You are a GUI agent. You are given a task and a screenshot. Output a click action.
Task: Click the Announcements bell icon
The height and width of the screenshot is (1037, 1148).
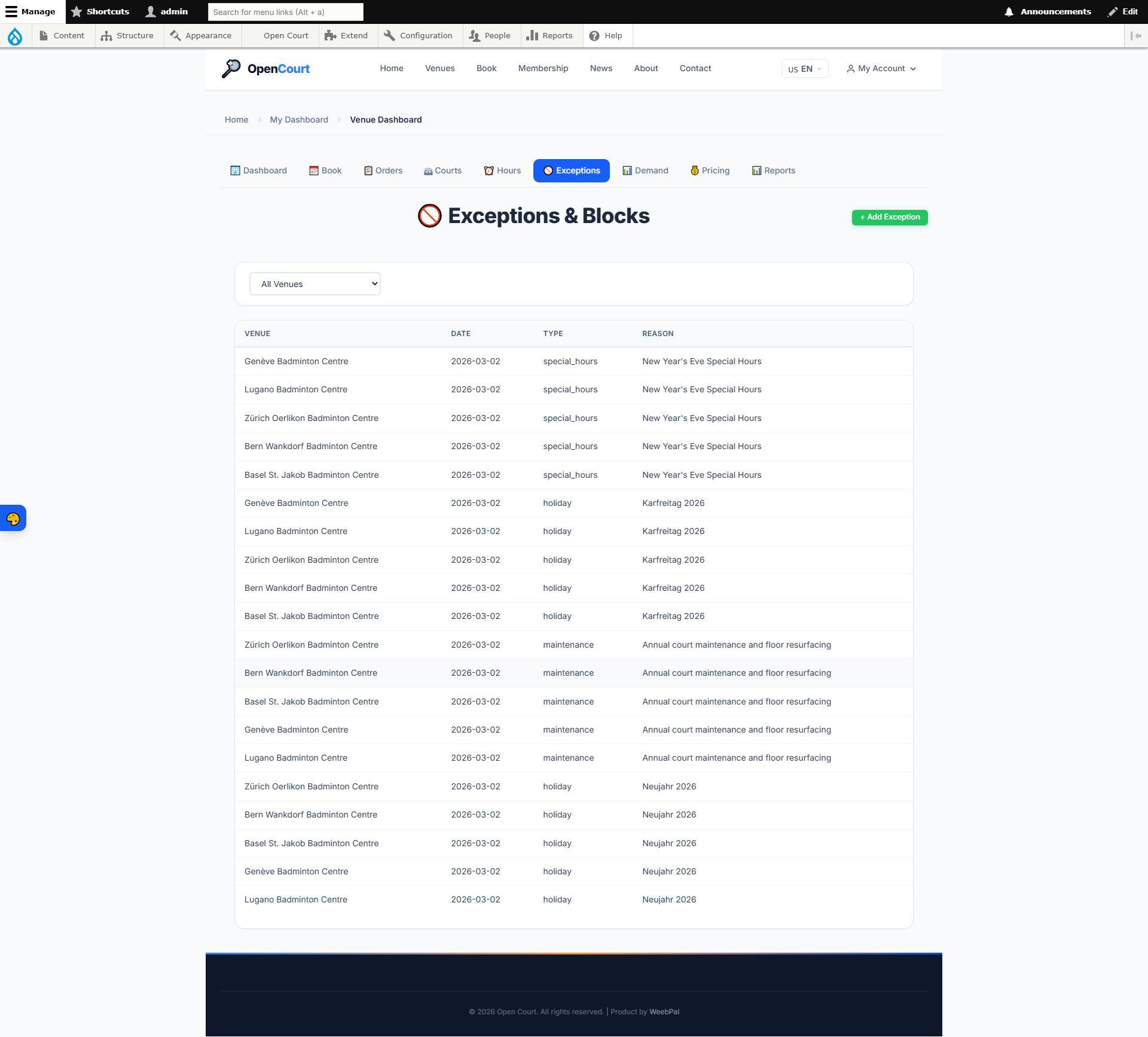[x=1009, y=11]
